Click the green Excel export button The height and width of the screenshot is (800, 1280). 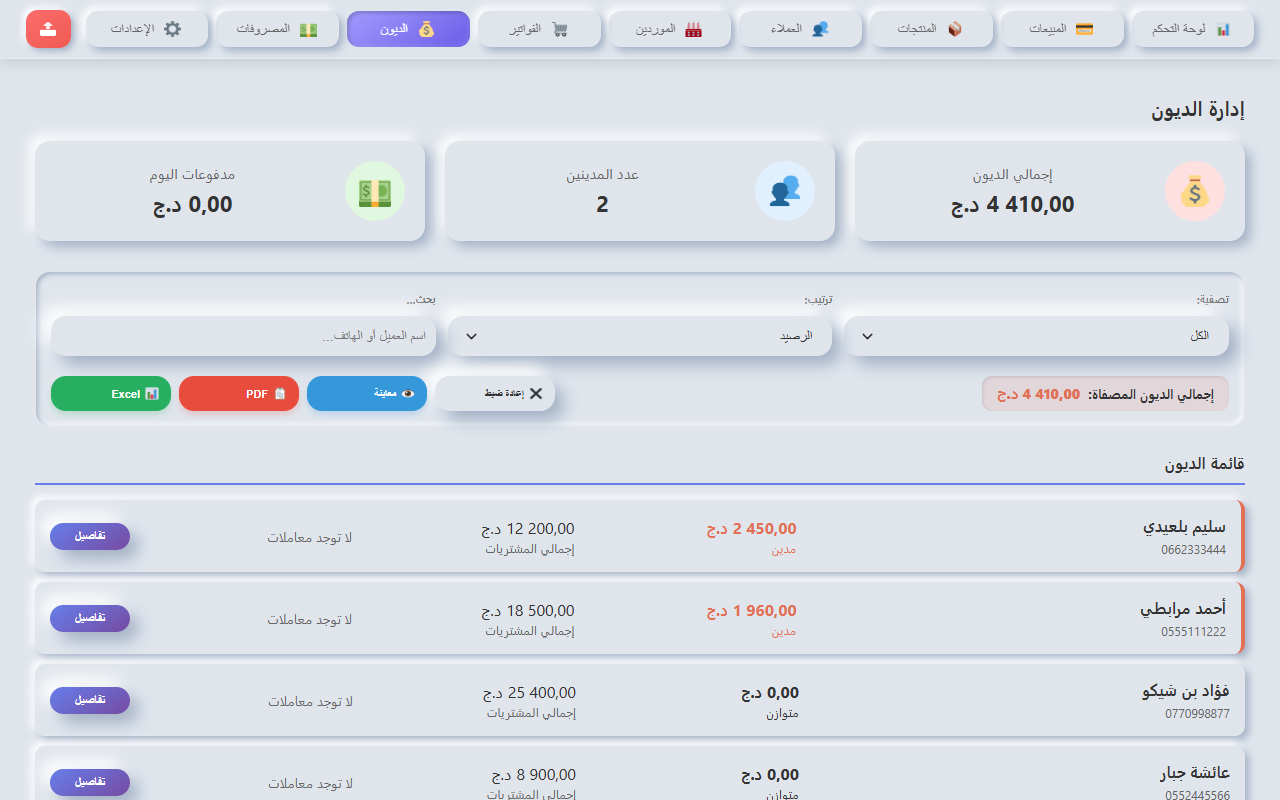tap(111, 394)
